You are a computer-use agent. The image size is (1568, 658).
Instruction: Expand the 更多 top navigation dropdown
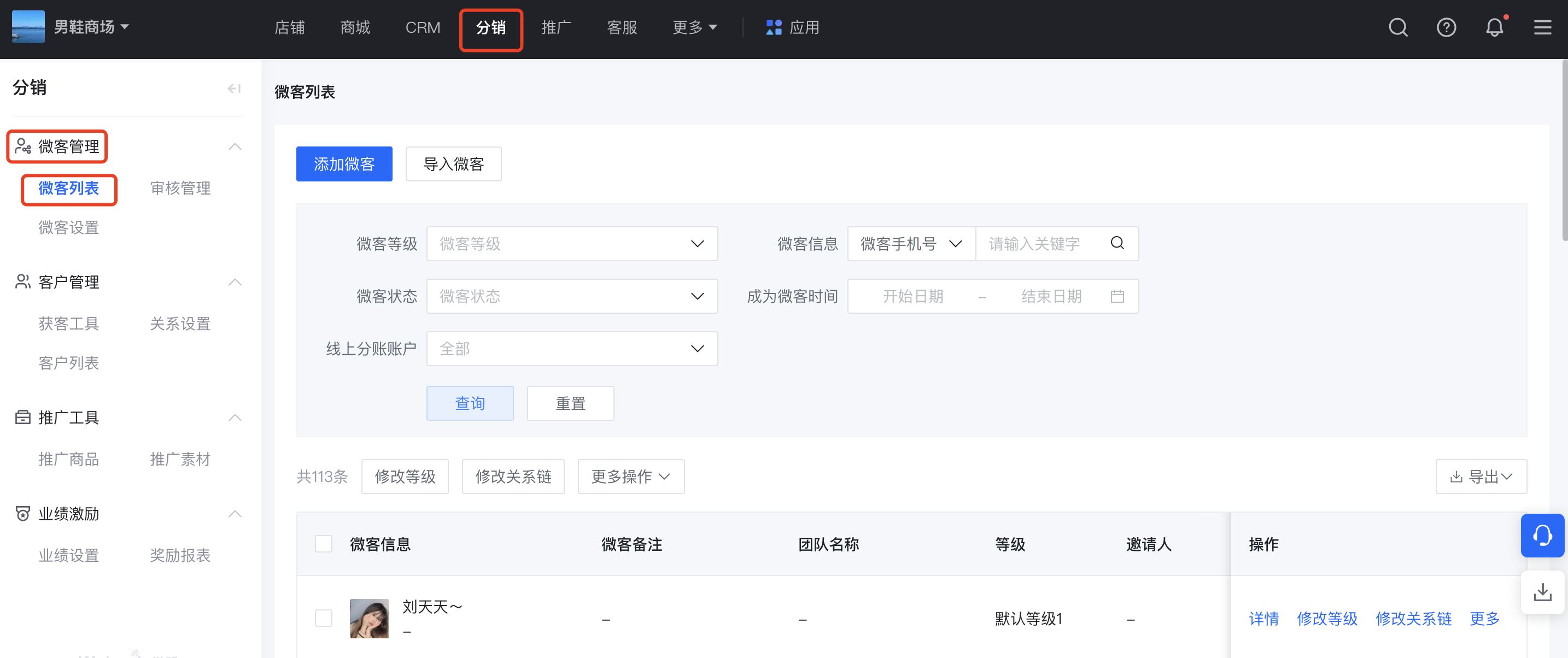694,27
